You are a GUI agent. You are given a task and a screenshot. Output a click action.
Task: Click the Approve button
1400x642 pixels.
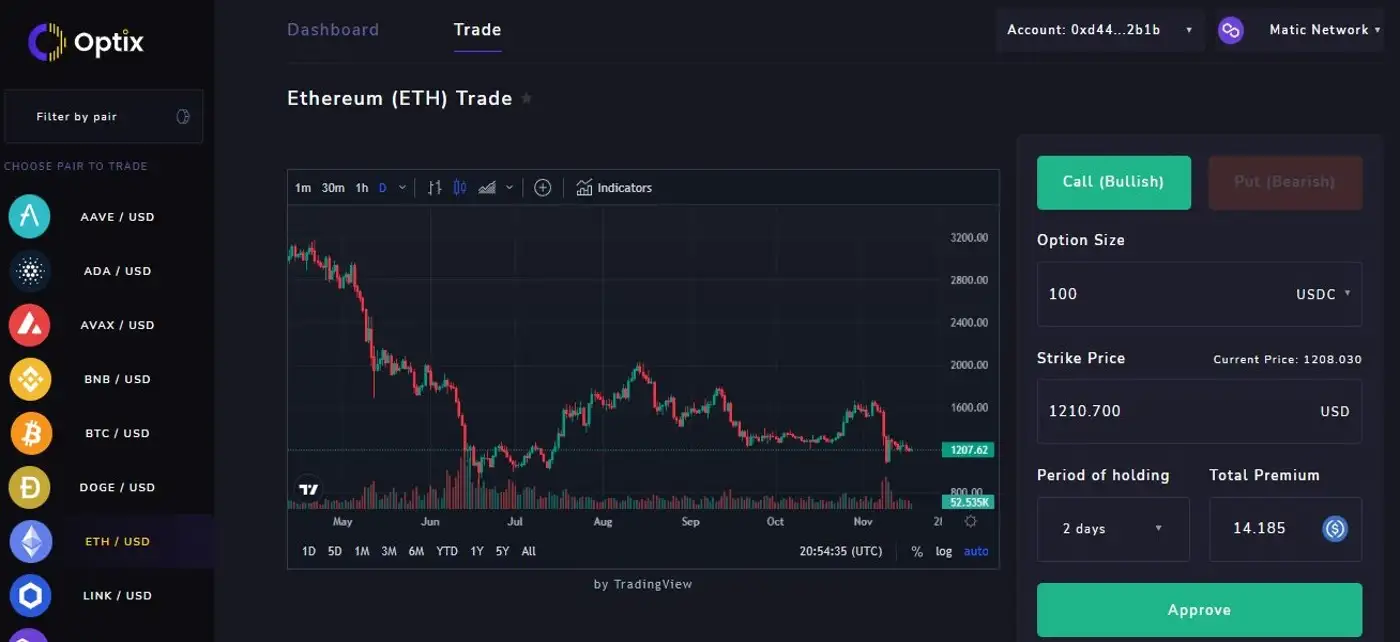[1199, 610]
